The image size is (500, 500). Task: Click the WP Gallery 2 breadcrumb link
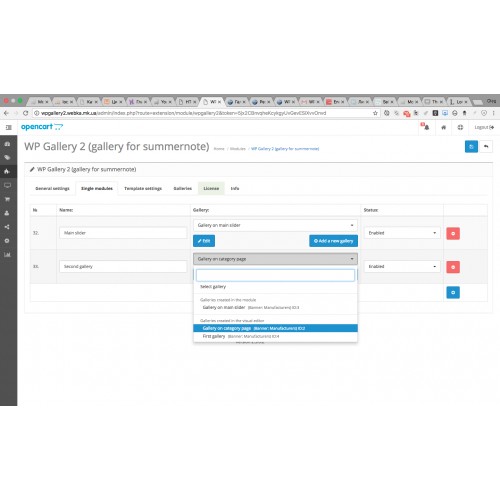coord(285,149)
